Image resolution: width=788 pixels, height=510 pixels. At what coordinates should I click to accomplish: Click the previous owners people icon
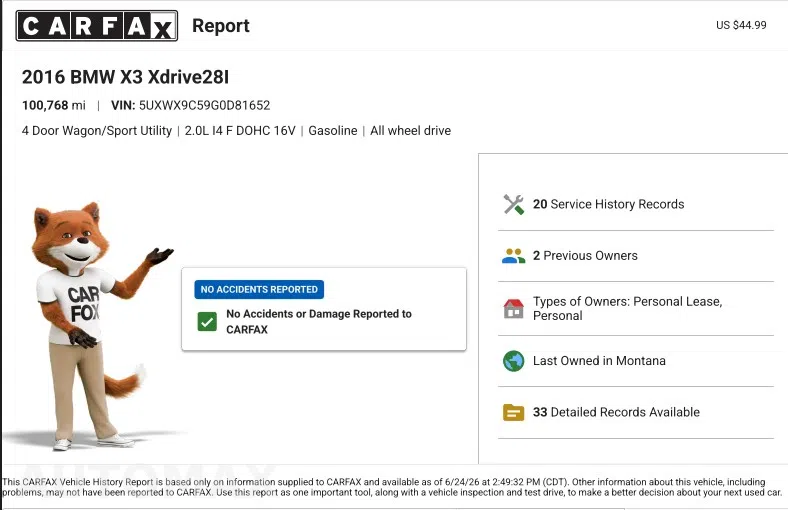513,256
